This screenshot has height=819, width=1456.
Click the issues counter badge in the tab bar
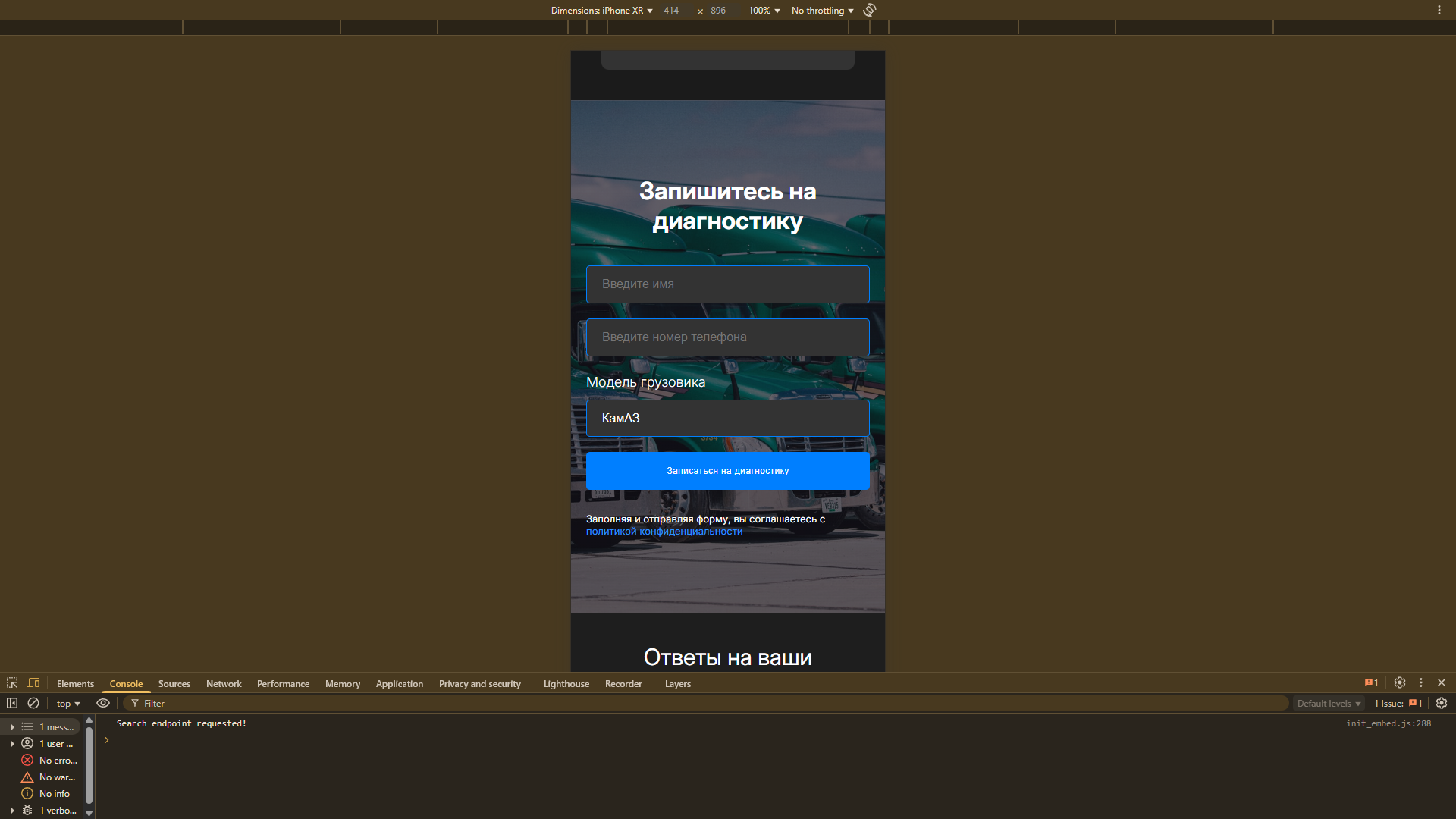(1371, 683)
